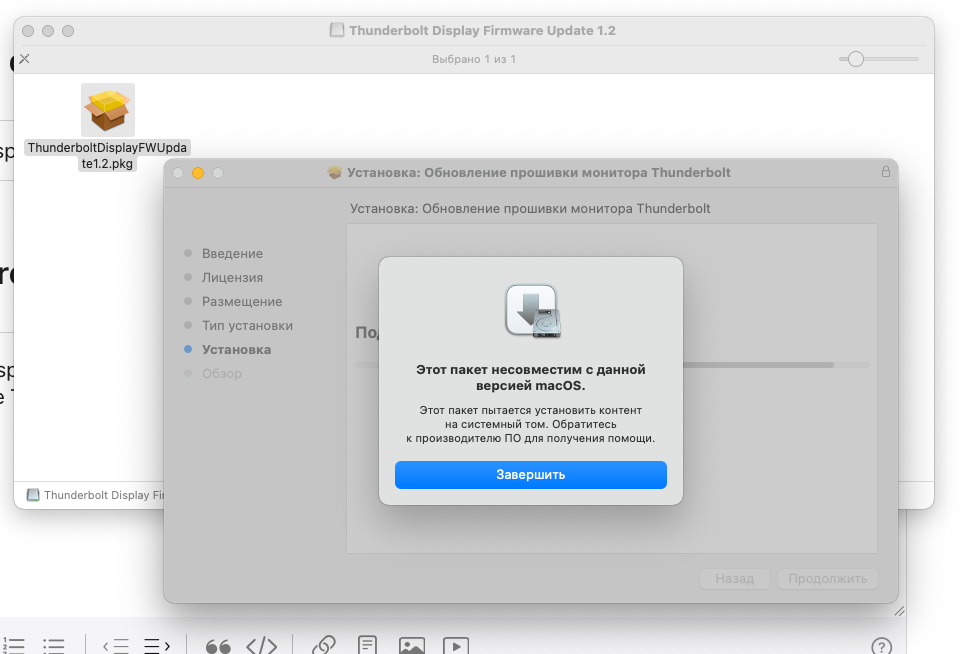Screen dimensions: 965x654
Task: Decrease the list indent level
Action: [117, 646]
